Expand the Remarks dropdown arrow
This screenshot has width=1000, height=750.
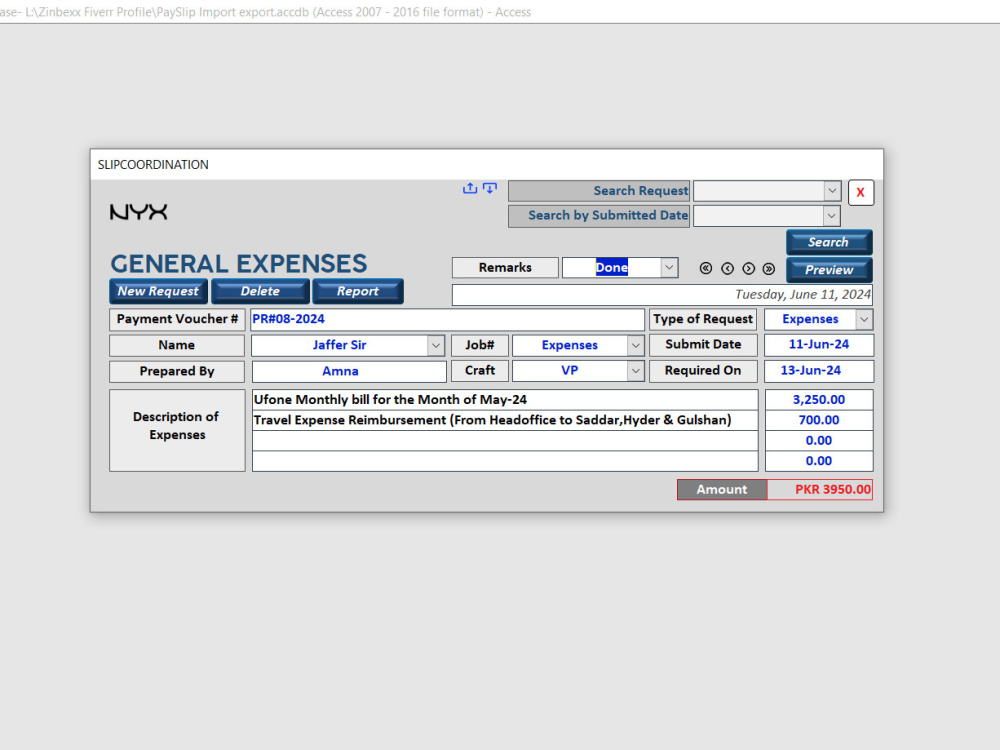tap(669, 267)
